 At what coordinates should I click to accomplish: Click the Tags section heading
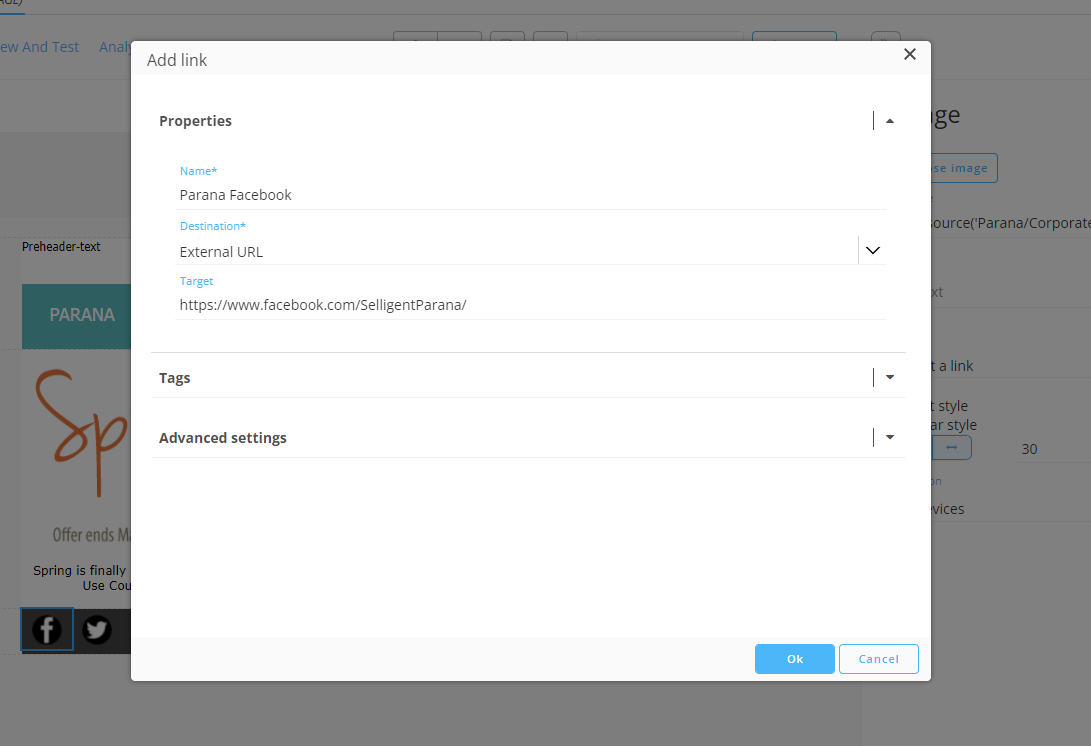coord(175,378)
